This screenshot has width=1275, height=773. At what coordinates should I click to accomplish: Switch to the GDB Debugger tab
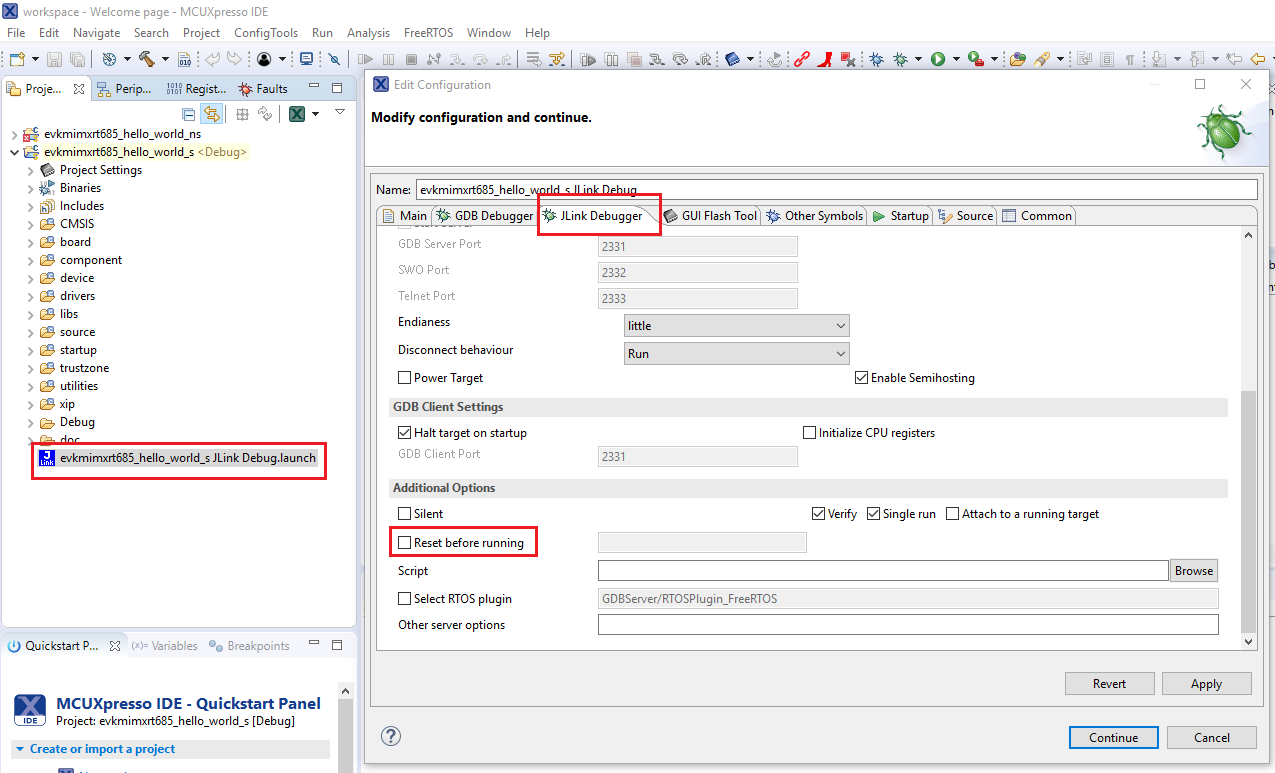tap(484, 216)
